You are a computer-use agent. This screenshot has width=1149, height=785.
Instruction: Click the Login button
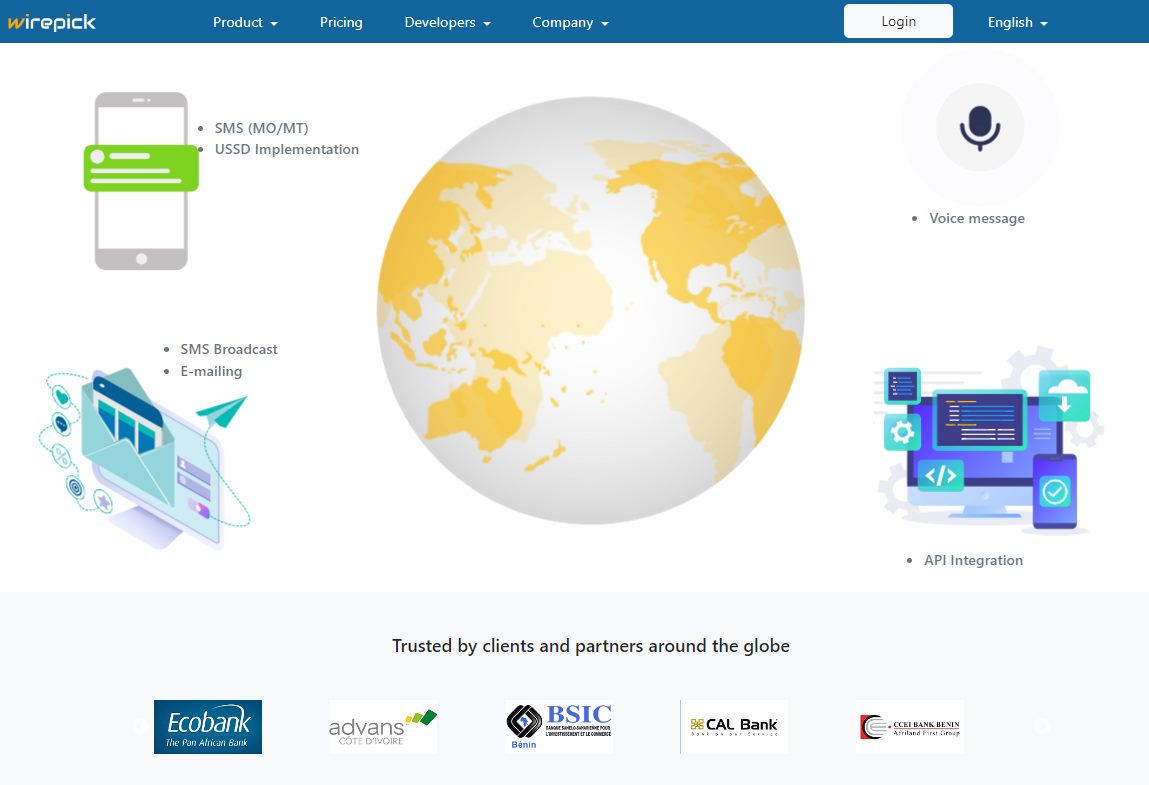898,21
